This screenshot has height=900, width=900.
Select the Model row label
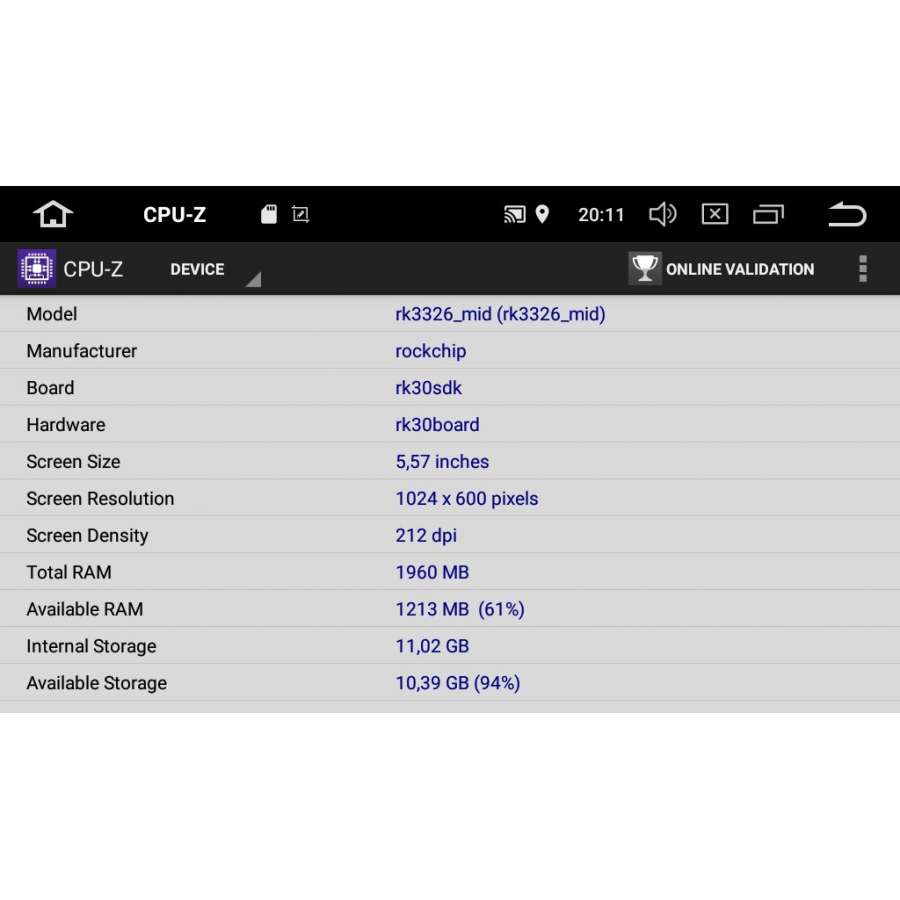[52, 314]
